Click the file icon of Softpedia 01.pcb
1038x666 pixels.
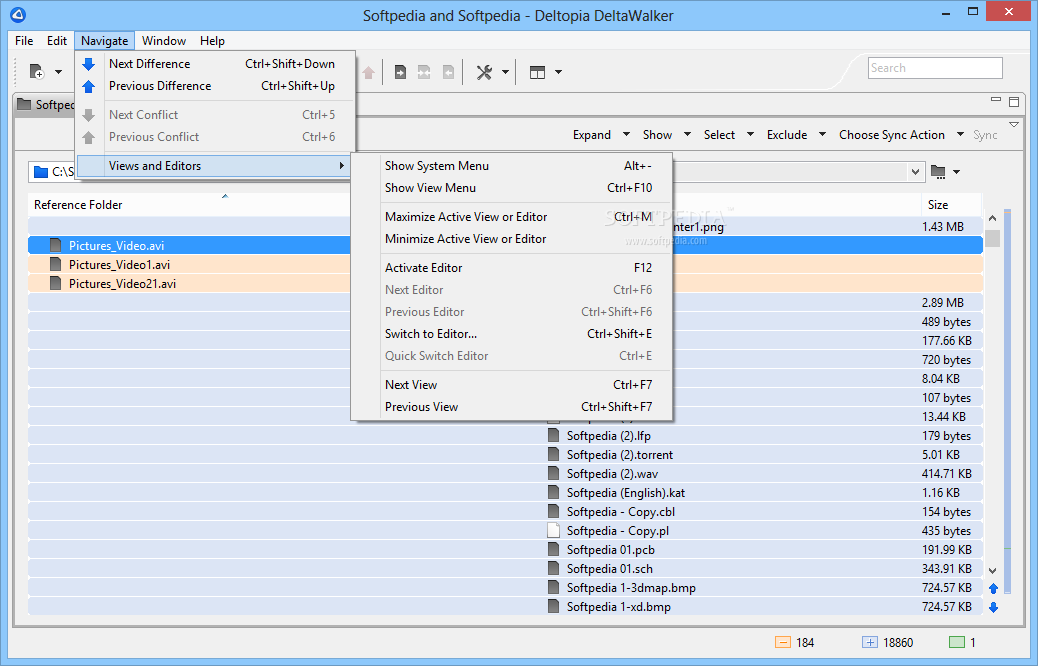pyautogui.click(x=553, y=549)
